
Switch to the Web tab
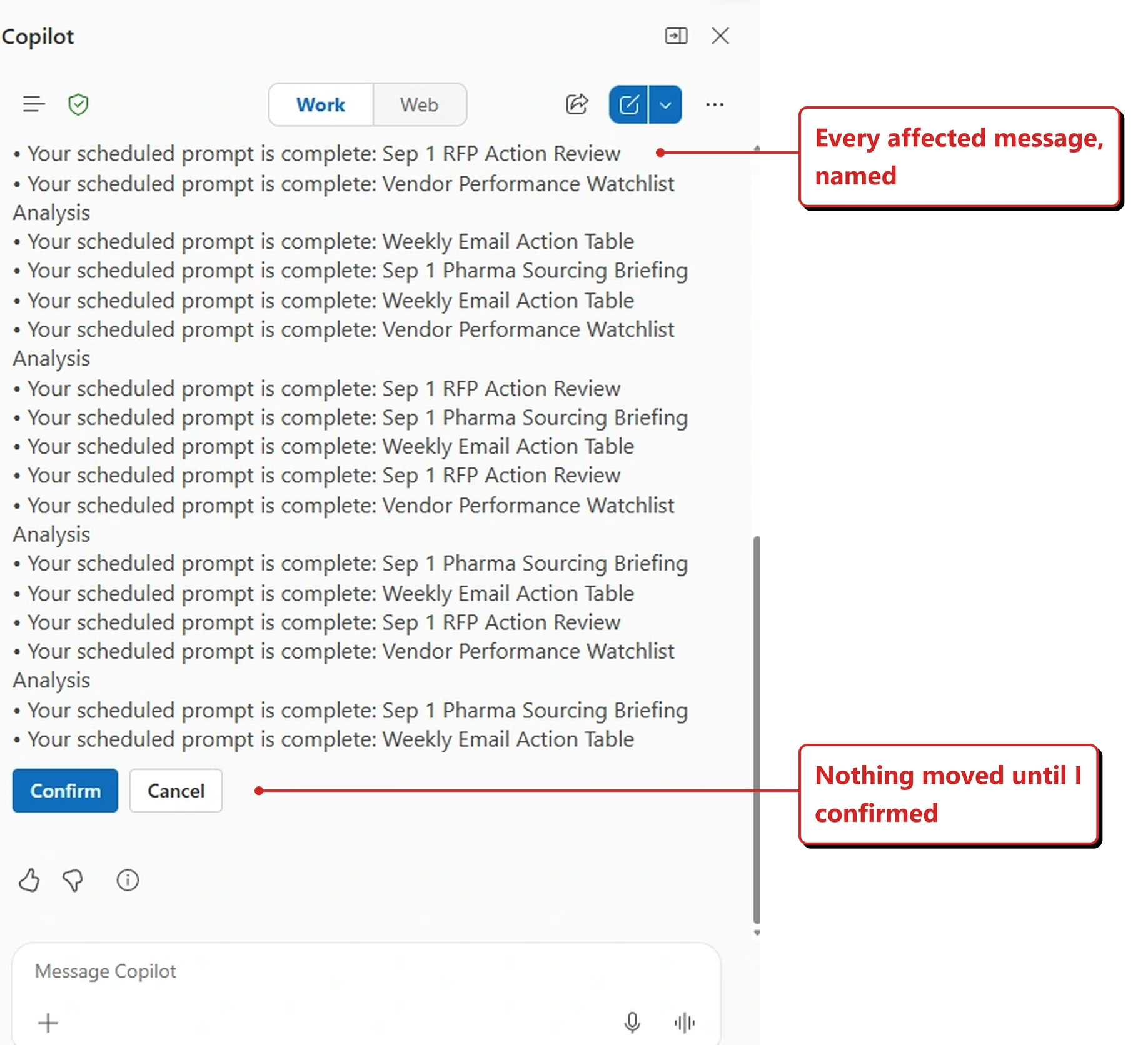[419, 104]
